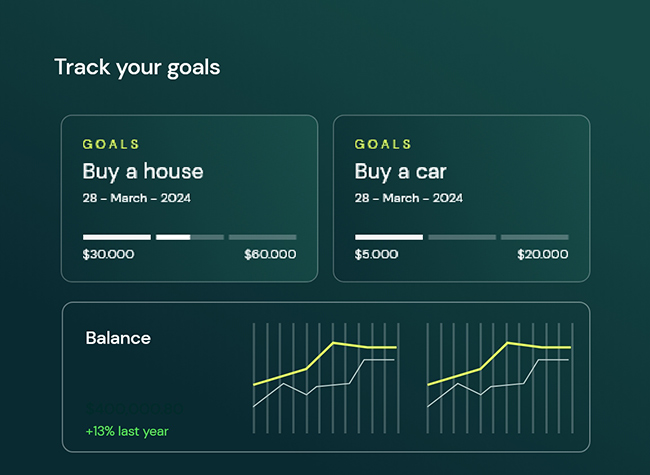Click half-filled middle progress segment for house goal
The width and height of the screenshot is (650, 475).
click(189, 237)
